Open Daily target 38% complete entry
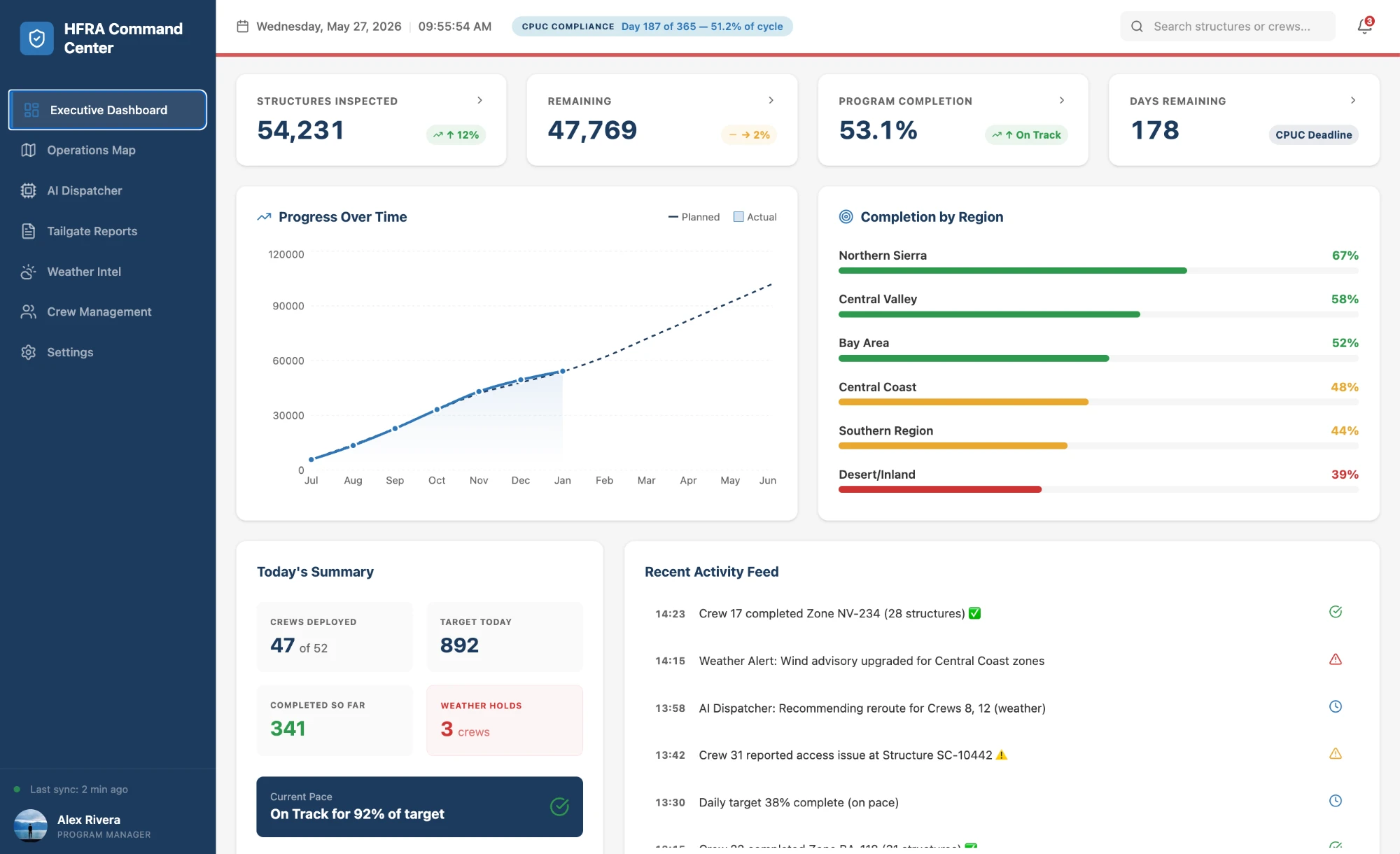Image resolution: width=1400 pixels, height=854 pixels. coord(1001,802)
